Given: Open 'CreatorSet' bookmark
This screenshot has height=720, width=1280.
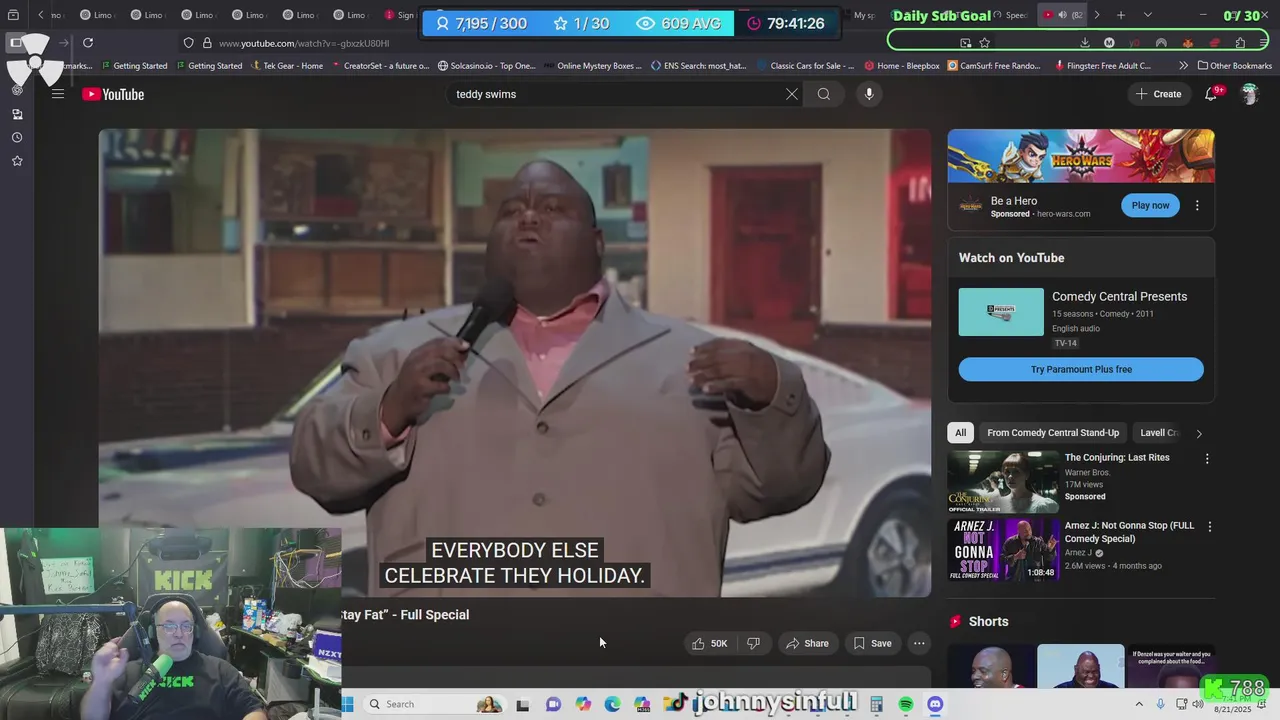Looking at the screenshot, I should (380, 66).
